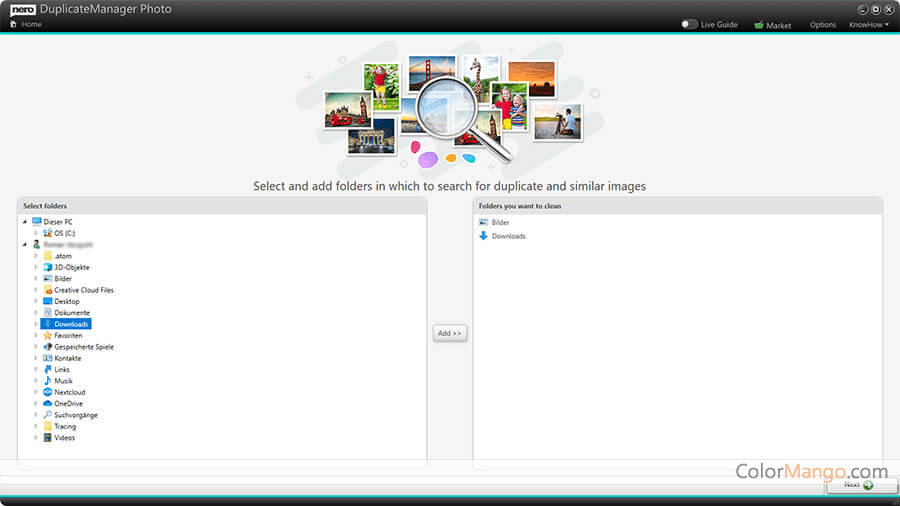900x506 pixels.
Task: Open the Market shop basket icon
Action: click(759, 25)
